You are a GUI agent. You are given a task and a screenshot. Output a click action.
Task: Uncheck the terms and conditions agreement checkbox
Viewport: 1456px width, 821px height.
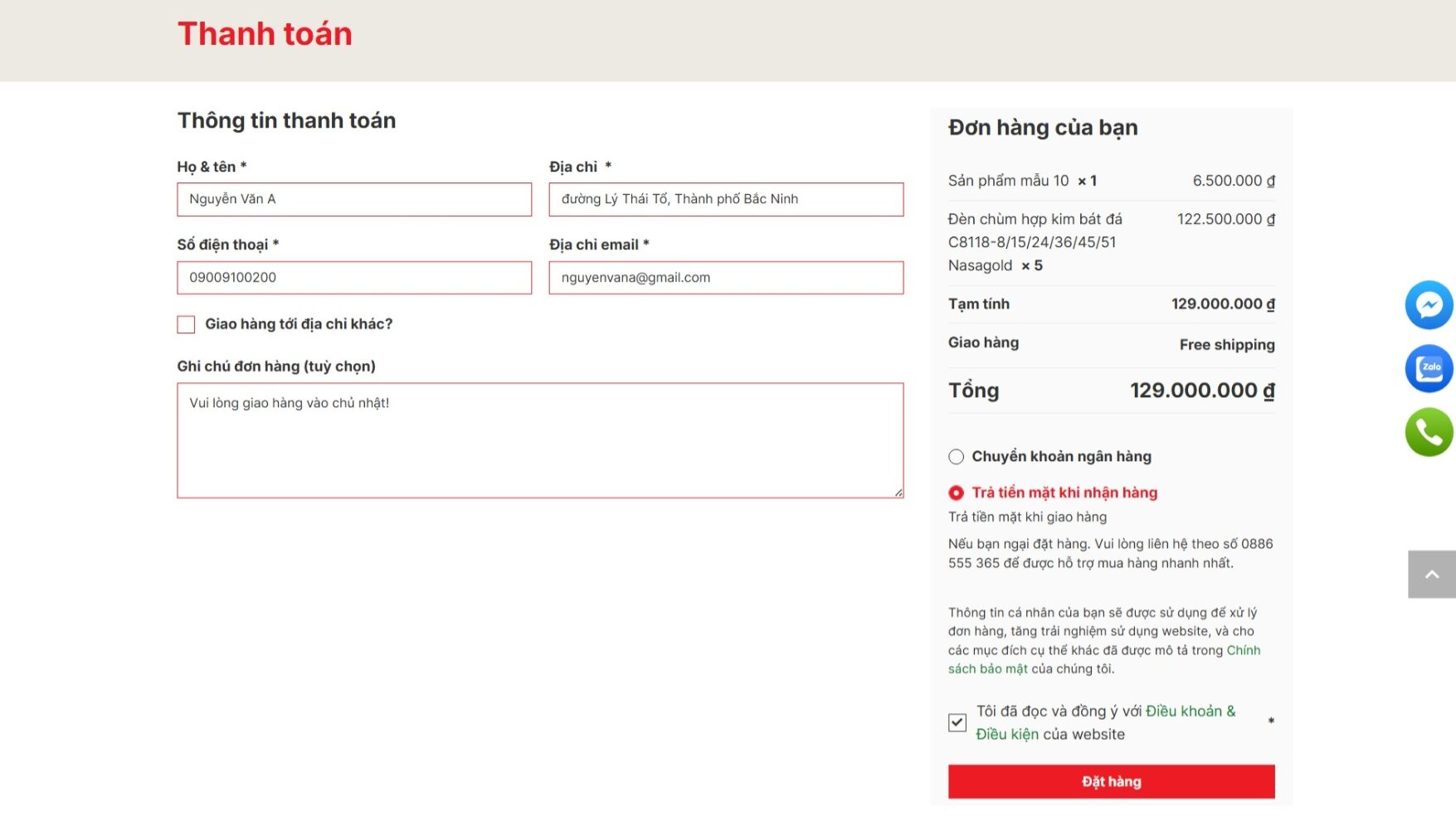pyautogui.click(x=957, y=722)
